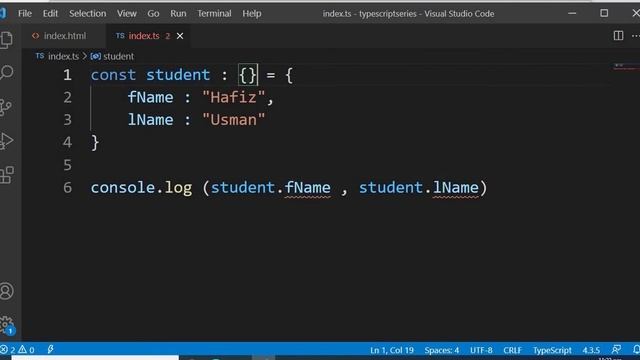
Task: Open the Go menu
Action: pyautogui.click(x=153, y=13)
